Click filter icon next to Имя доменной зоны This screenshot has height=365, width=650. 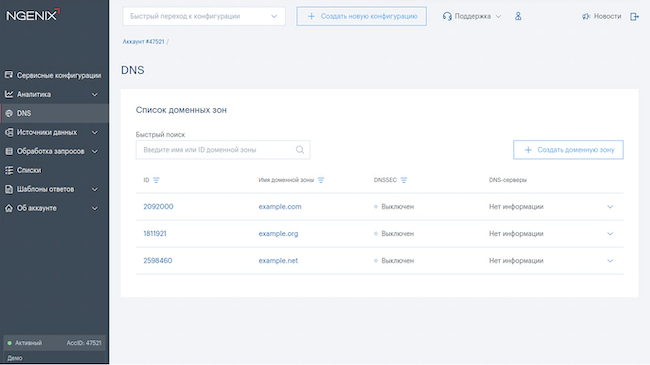(x=321, y=180)
